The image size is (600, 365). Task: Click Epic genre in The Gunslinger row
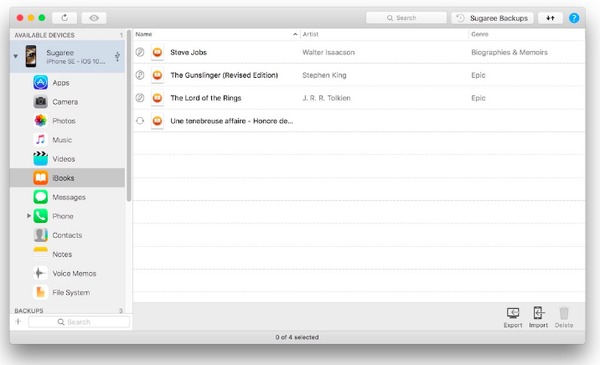pos(478,75)
